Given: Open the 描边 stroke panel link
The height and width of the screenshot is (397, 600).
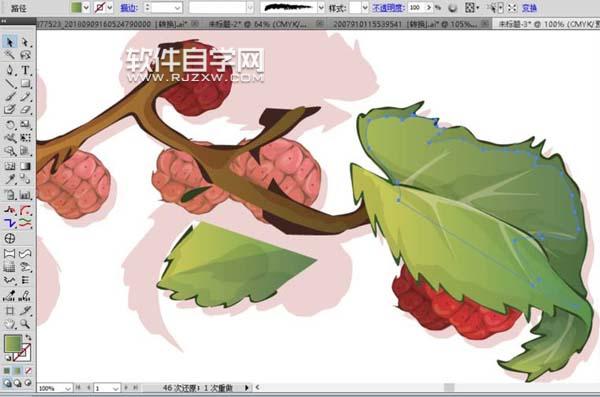Looking at the screenshot, I should (129, 8).
